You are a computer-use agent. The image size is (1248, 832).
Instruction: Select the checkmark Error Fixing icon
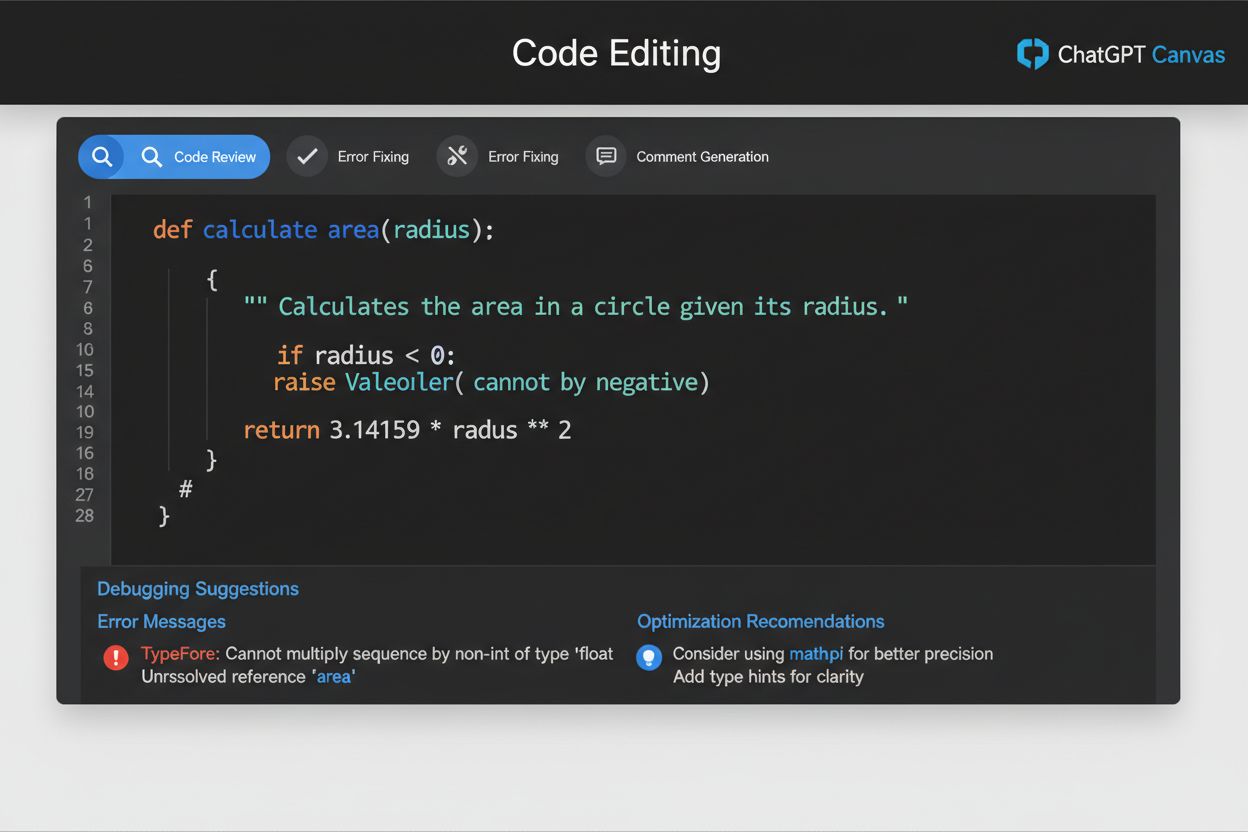(307, 156)
